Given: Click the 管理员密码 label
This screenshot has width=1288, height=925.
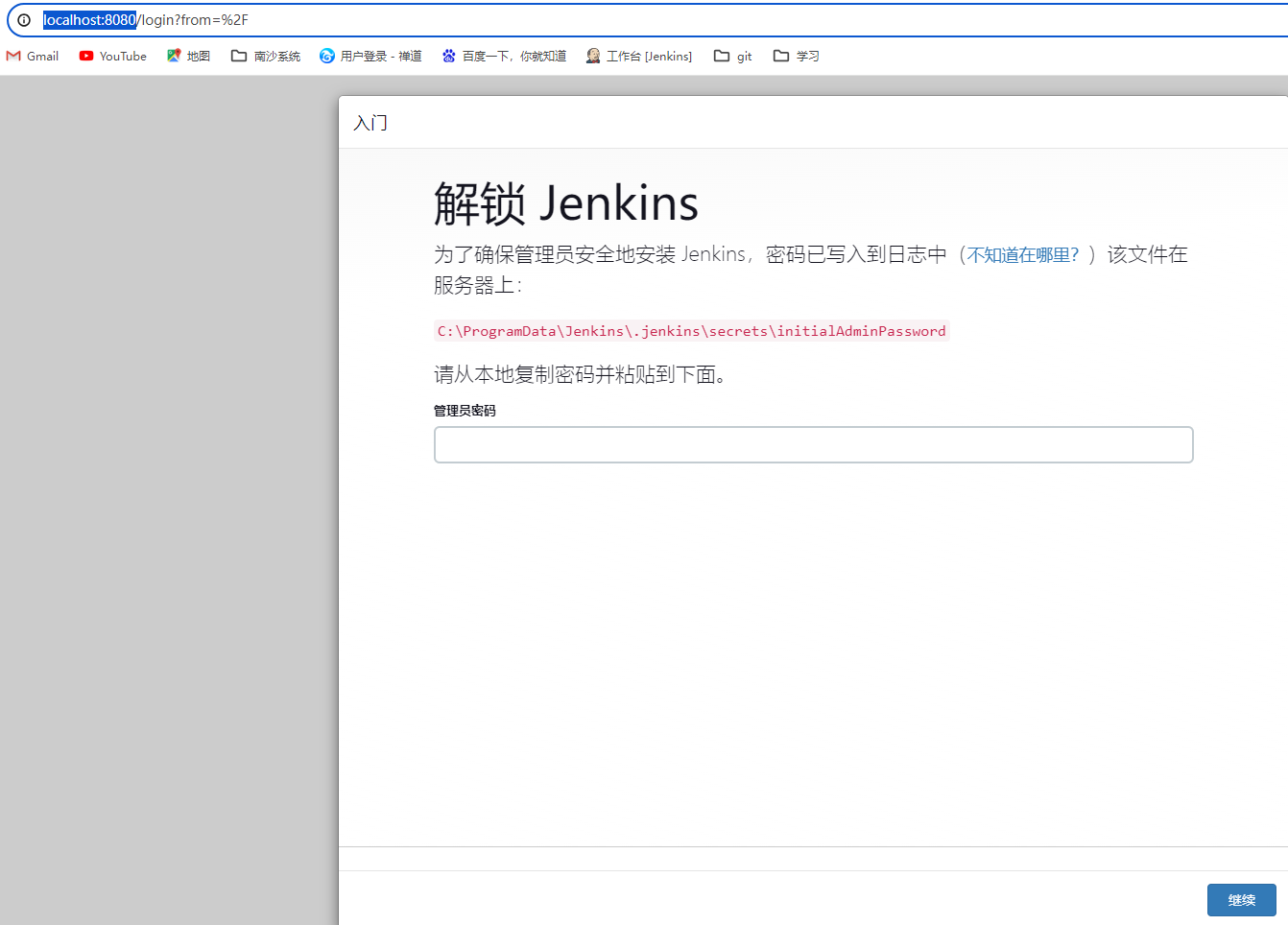Looking at the screenshot, I should [465, 411].
